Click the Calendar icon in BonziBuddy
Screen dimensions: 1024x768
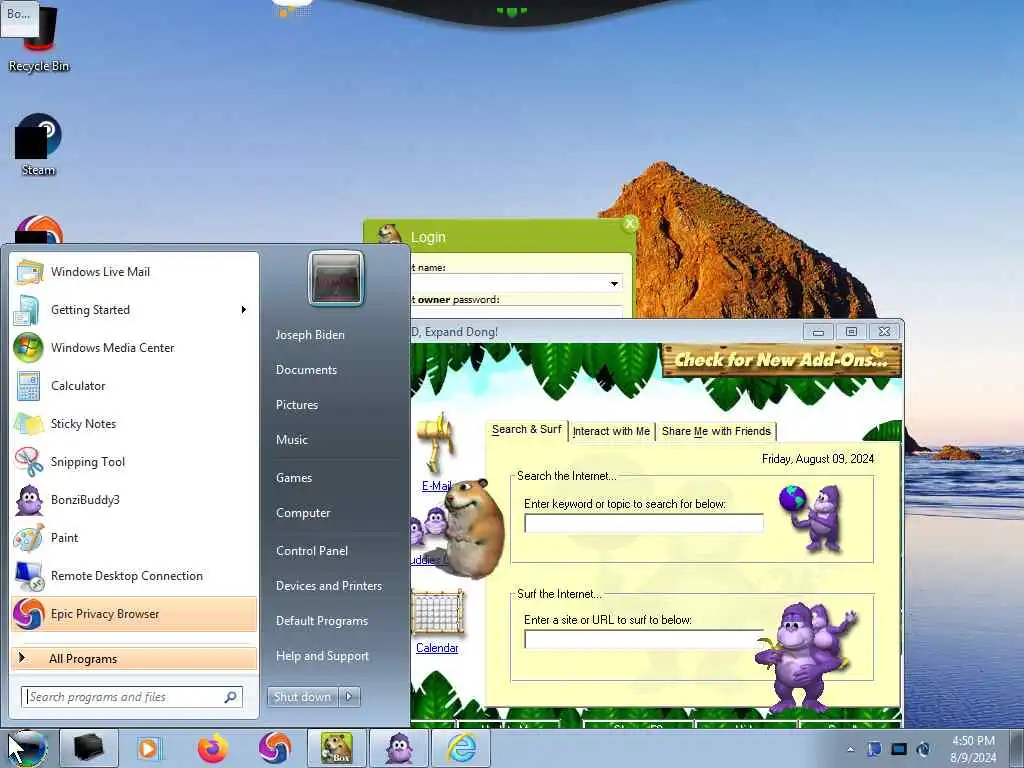point(438,613)
